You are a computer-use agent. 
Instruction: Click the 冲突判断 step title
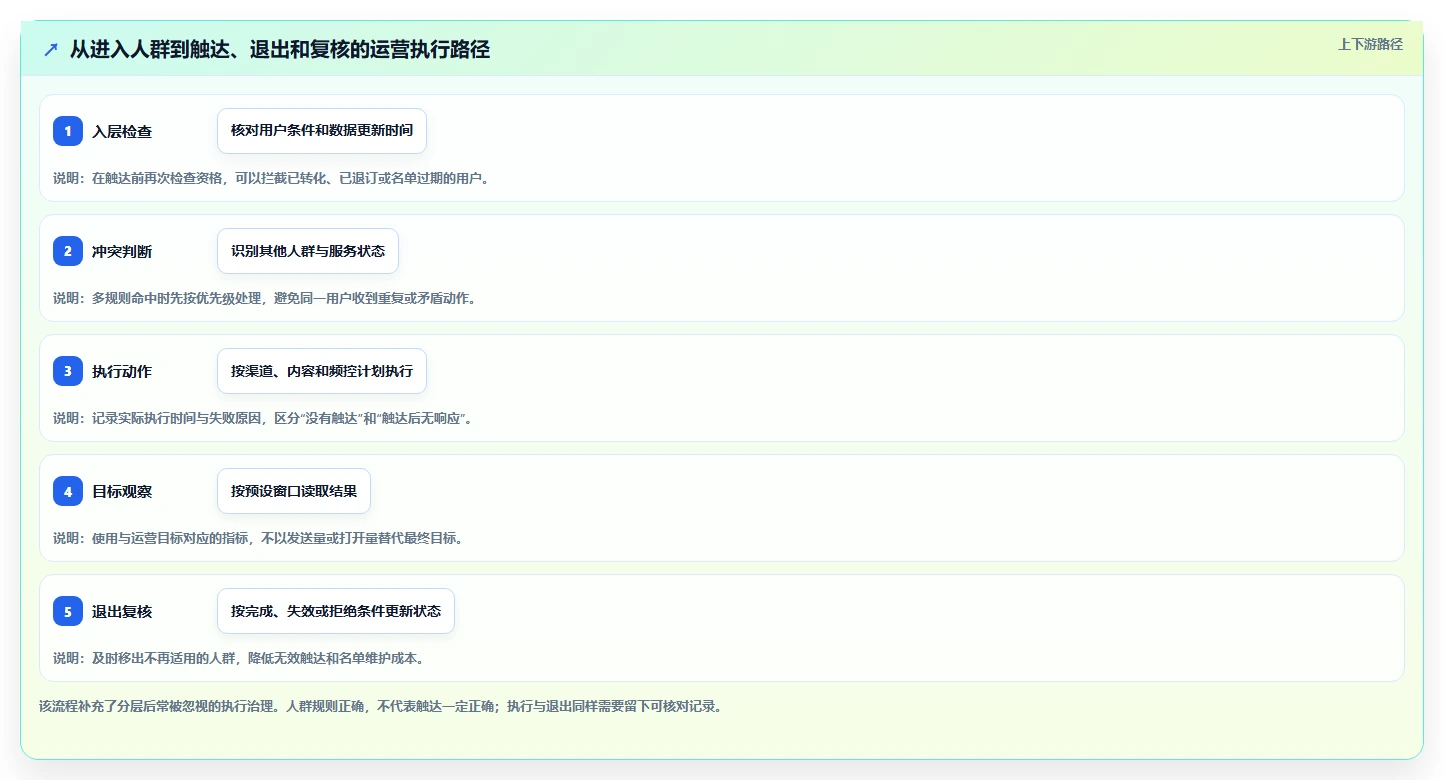[122, 251]
